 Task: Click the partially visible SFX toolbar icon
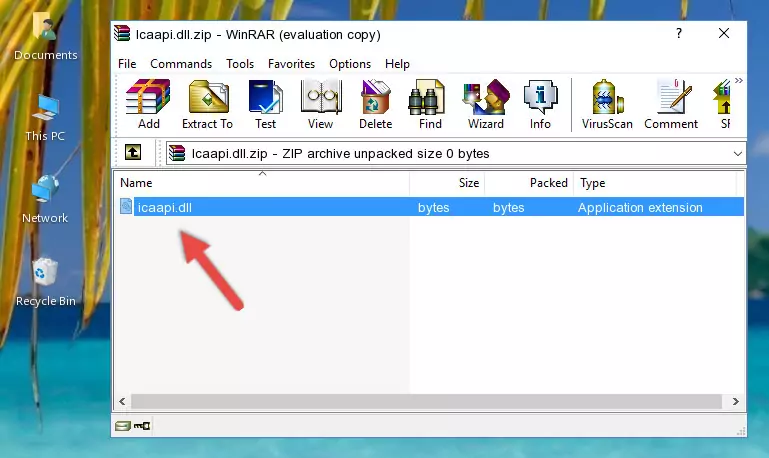tap(722, 104)
